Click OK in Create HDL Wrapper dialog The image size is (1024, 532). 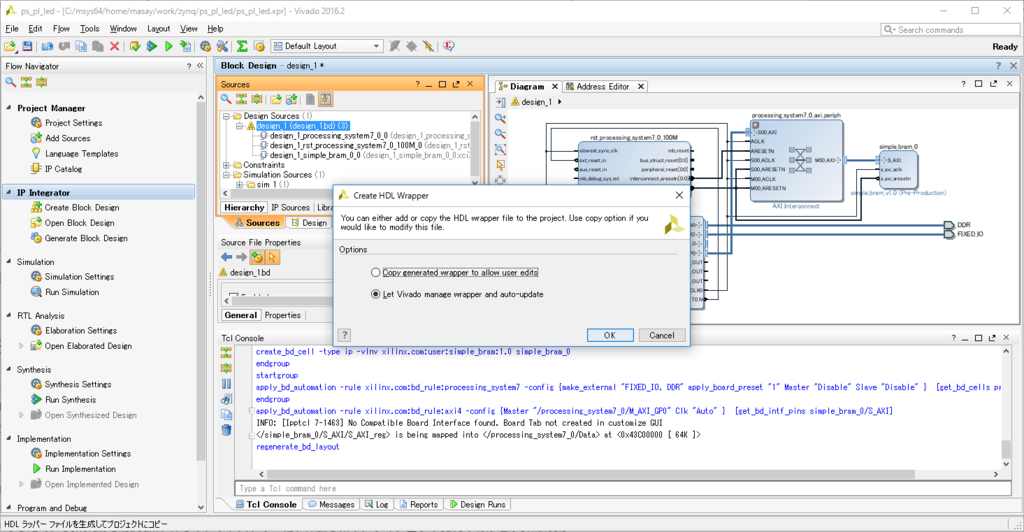click(610, 335)
